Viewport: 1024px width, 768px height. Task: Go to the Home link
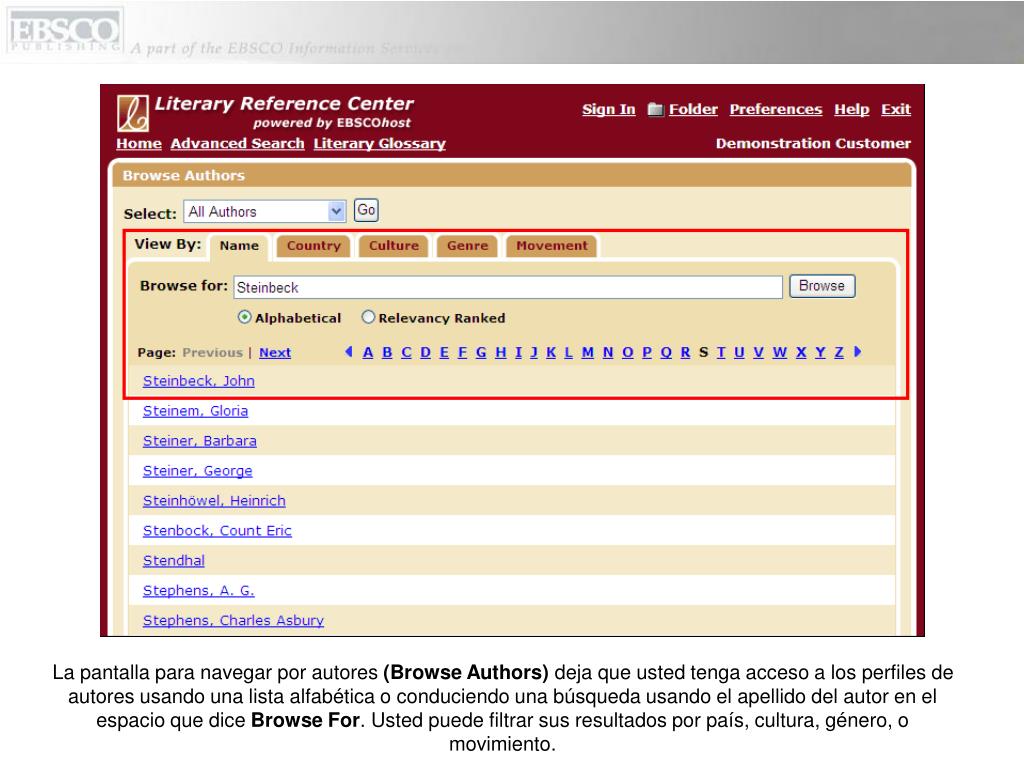[x=139, y=144]
